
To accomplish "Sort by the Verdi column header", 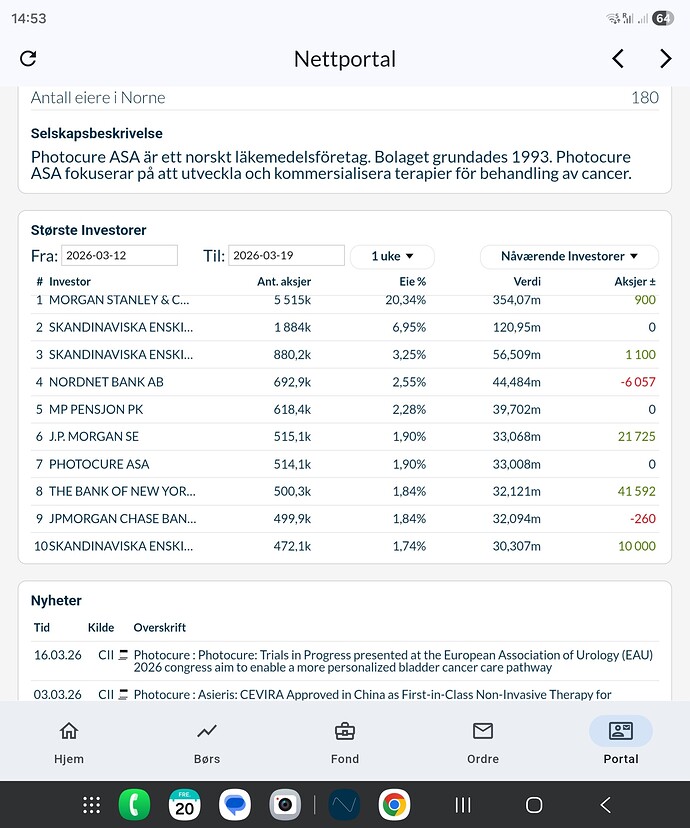I will (527, 282).
